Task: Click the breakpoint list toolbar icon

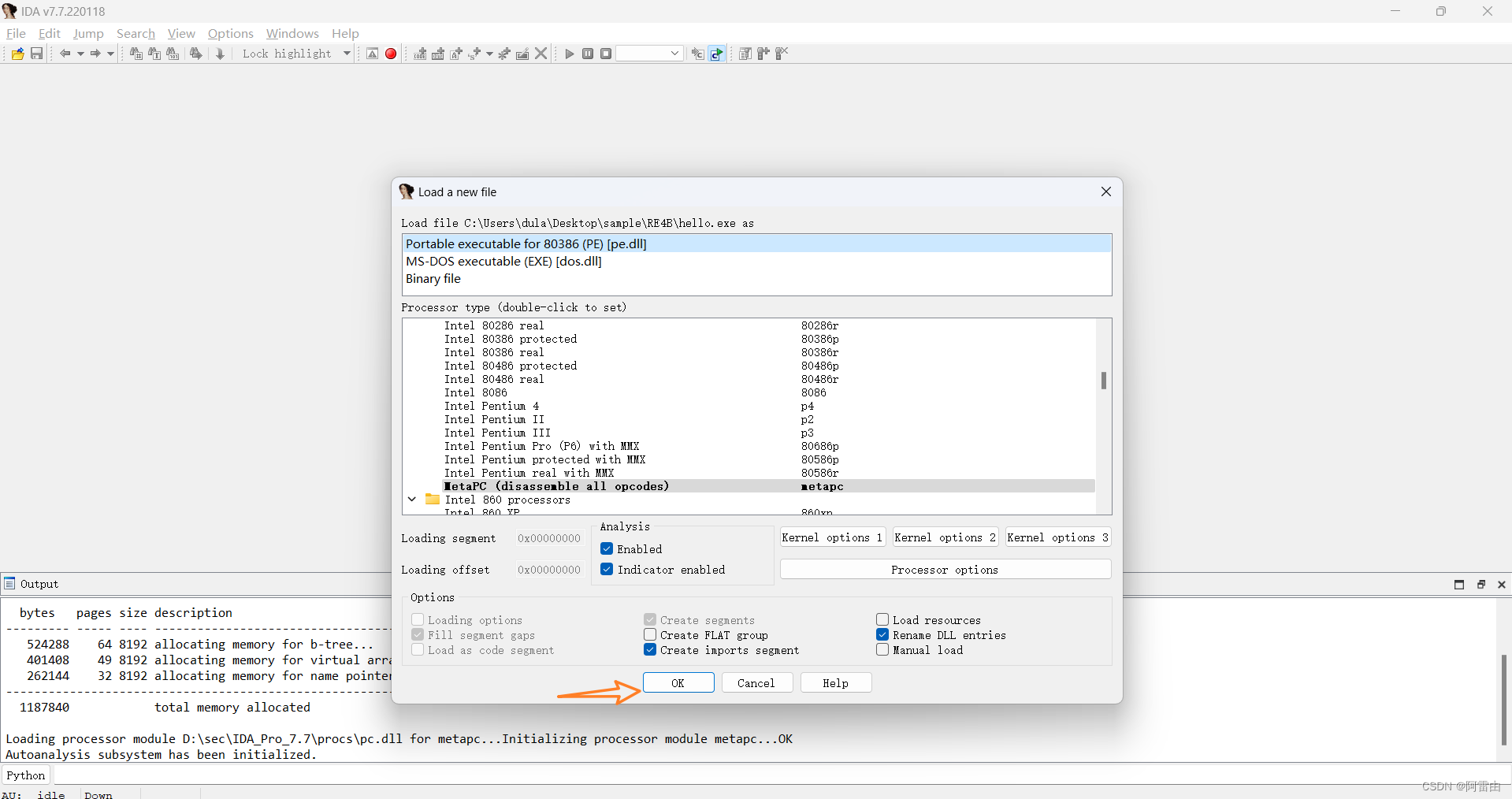Action: pyautogui.click(x=745, y=54)
